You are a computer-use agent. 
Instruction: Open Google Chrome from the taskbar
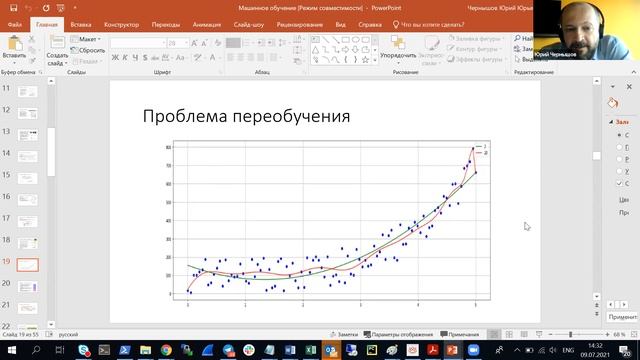click(x=166, y=350)
